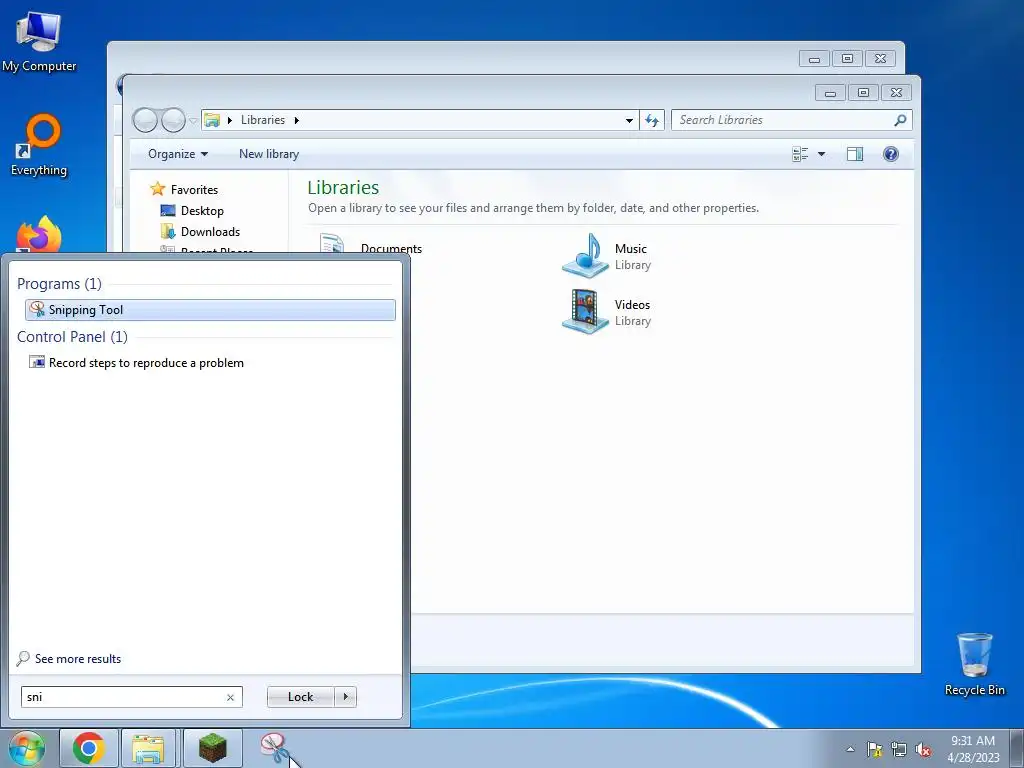Select the Music library

(607, 255)
